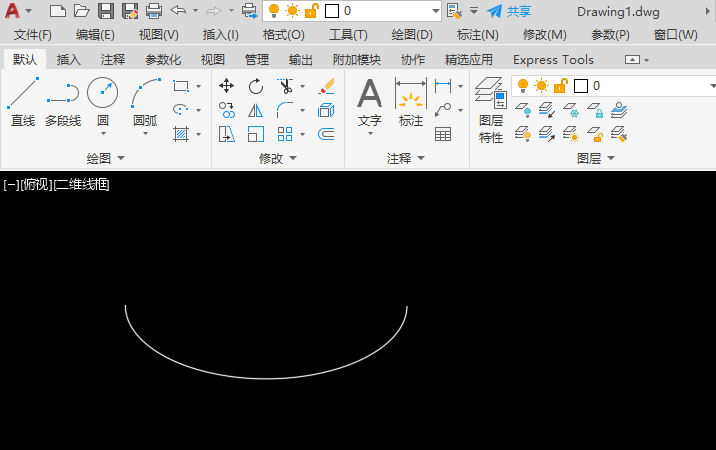Open Layer Properties (图层特性) panel
716x450 pixels.
(491, 110)
